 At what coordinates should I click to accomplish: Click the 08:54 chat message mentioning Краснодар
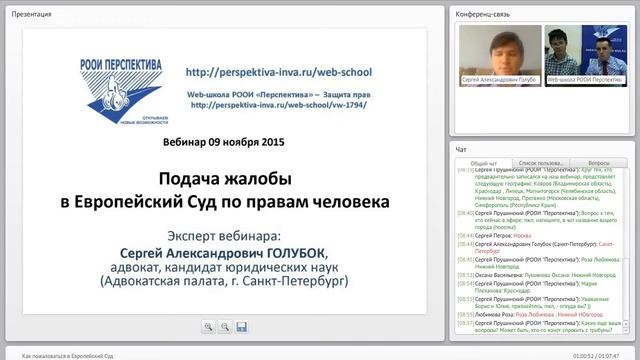(x=527, y=287)
